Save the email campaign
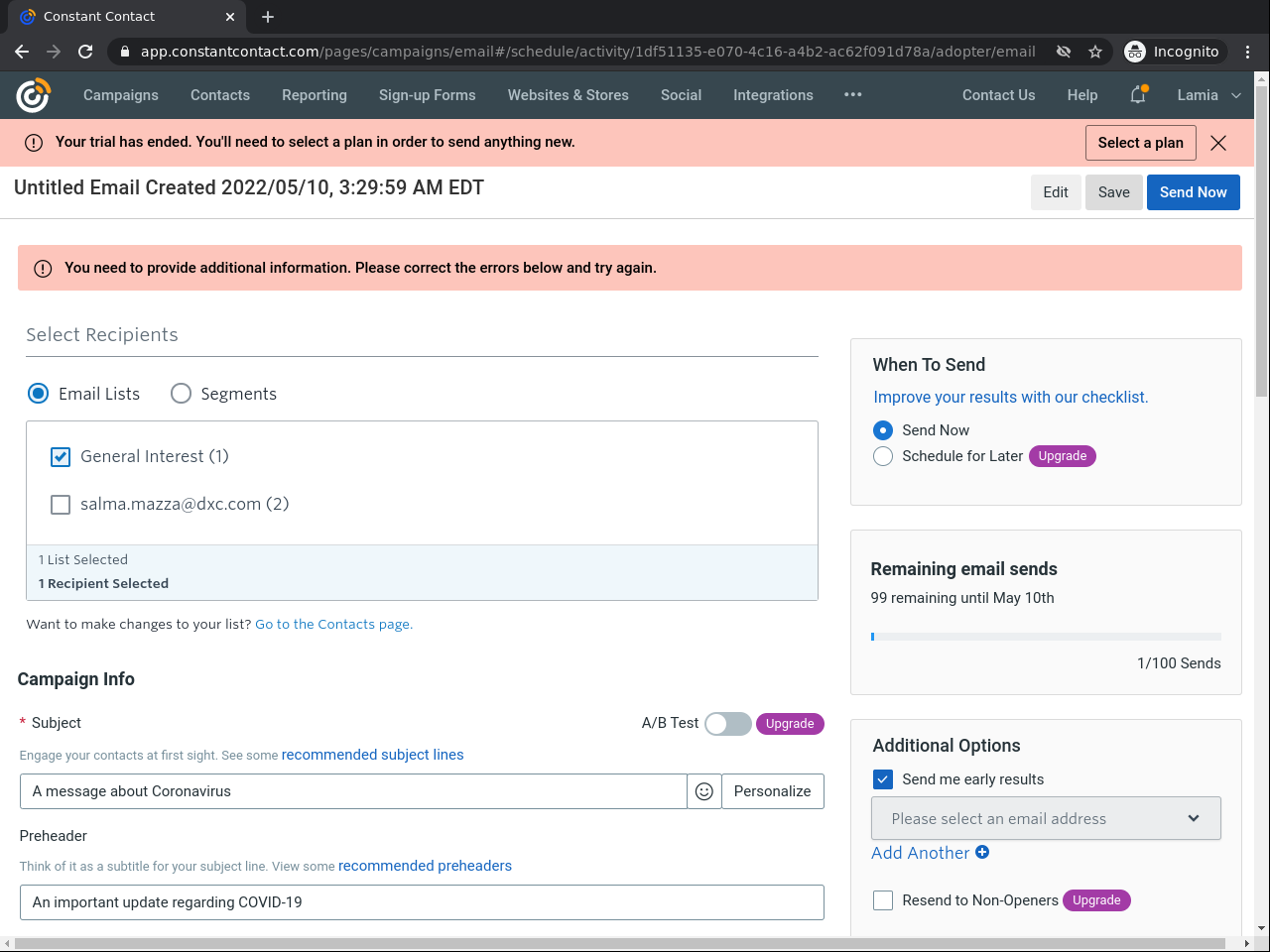 (x=1114, y=192)
